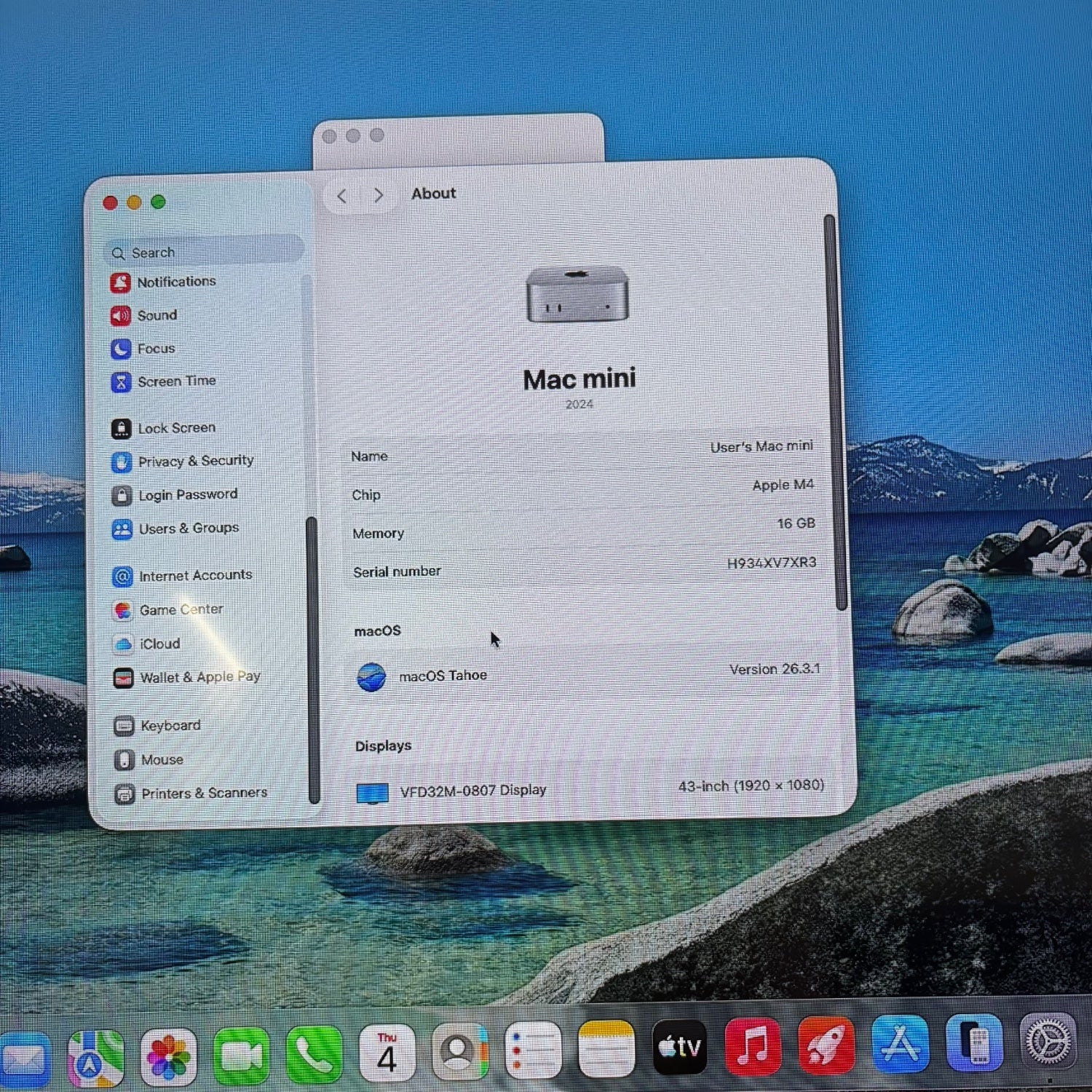Launch the Phone app from the Dock
The width and height of the screenshot is (1092, 1092).
click(x=314, y=1054)
